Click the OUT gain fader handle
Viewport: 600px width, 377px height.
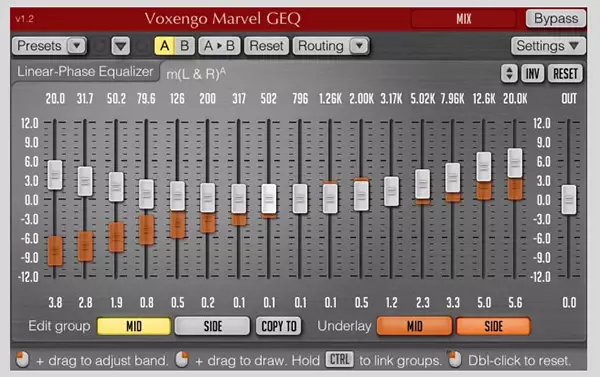pos(569,200)
